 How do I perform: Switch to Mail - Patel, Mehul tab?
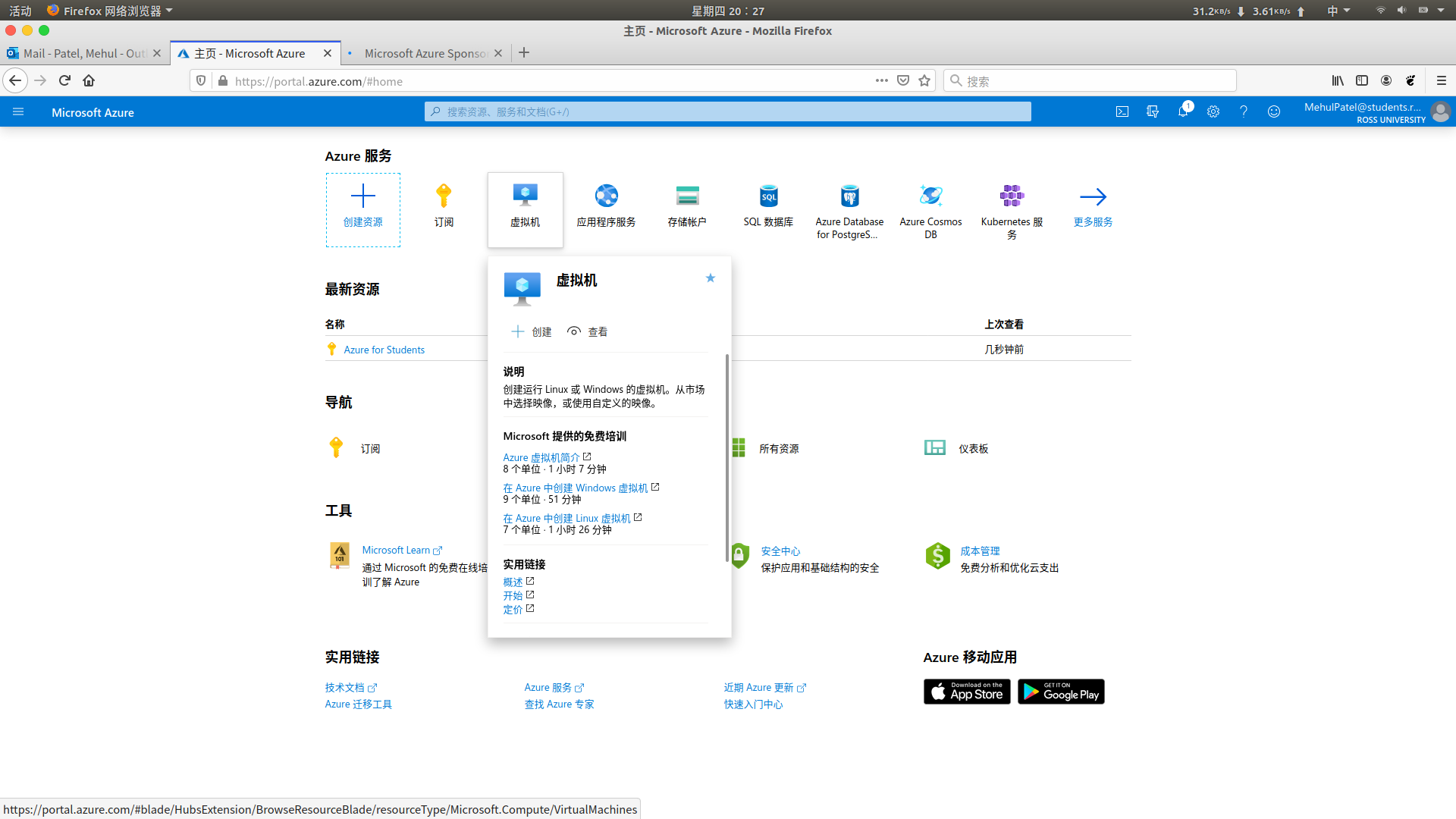(83, 53)
